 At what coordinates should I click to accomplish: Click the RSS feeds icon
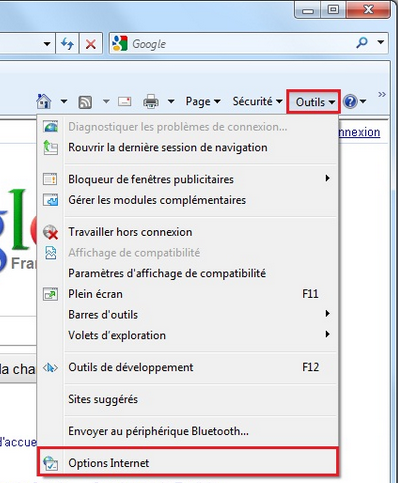pos(85,102)
